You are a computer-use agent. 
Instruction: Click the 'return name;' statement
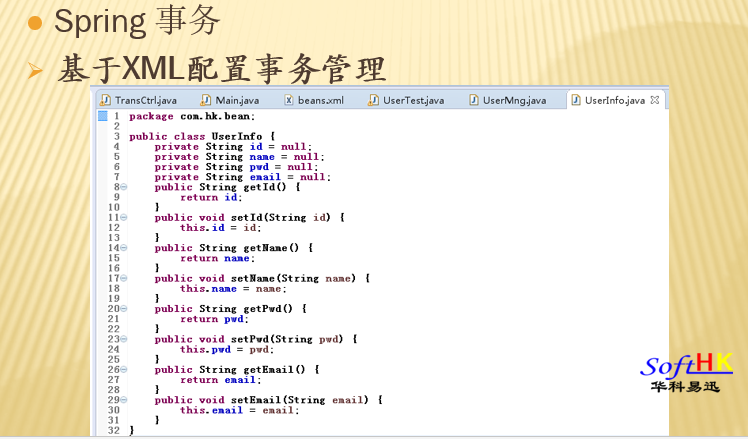click(218, 258)
